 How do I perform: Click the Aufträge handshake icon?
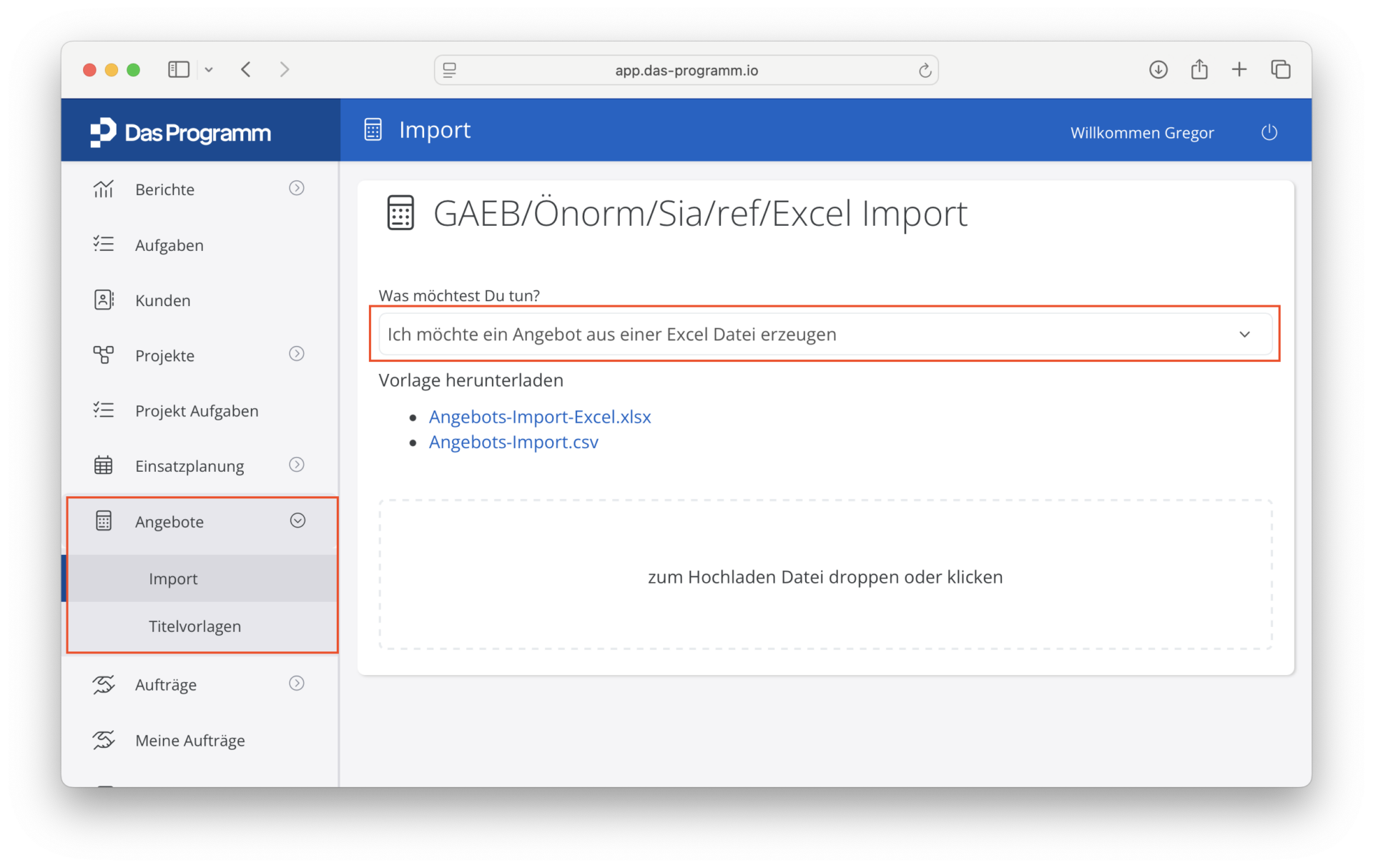(x=104, y=684)
